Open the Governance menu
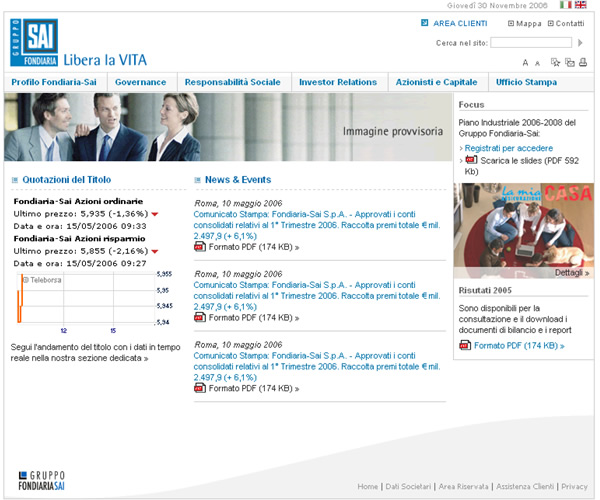The image size is (600, 500). [140, 82]
